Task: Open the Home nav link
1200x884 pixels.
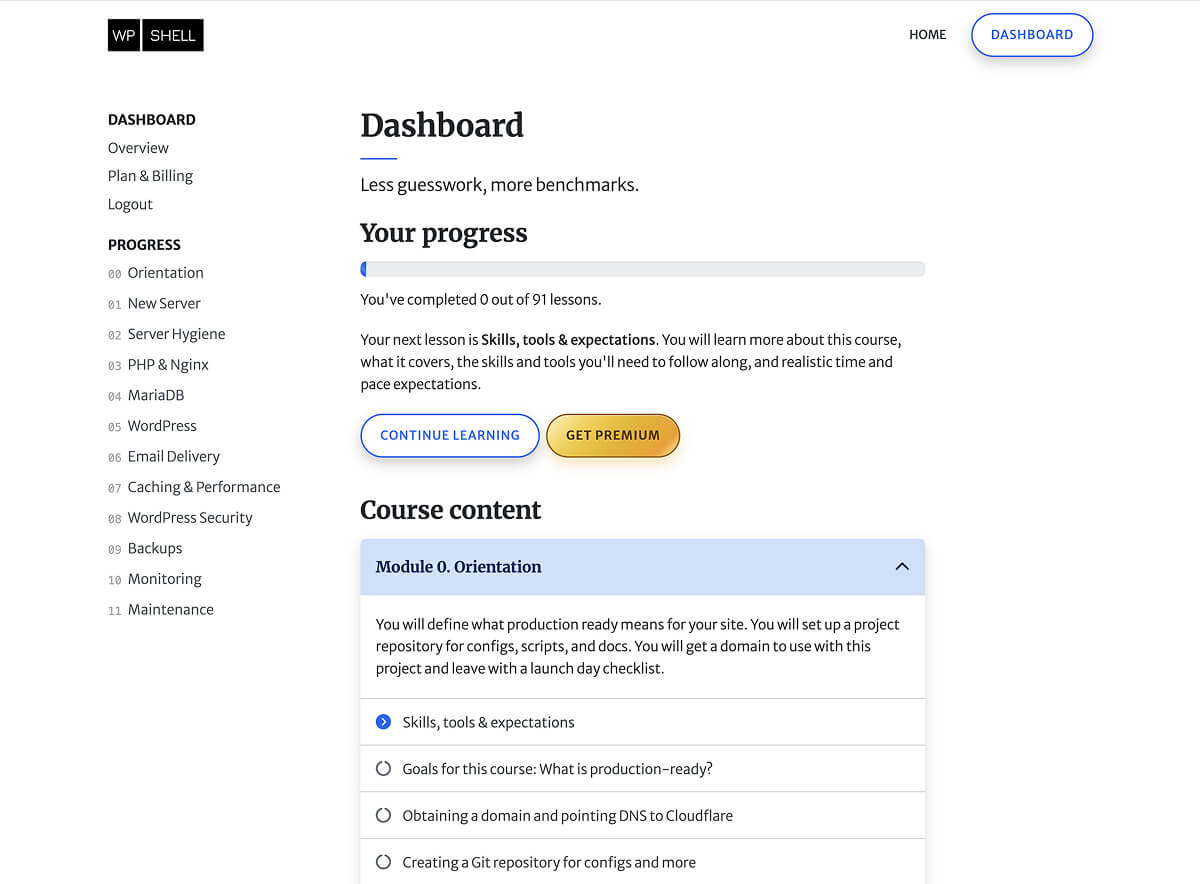Action: point(927,35)
